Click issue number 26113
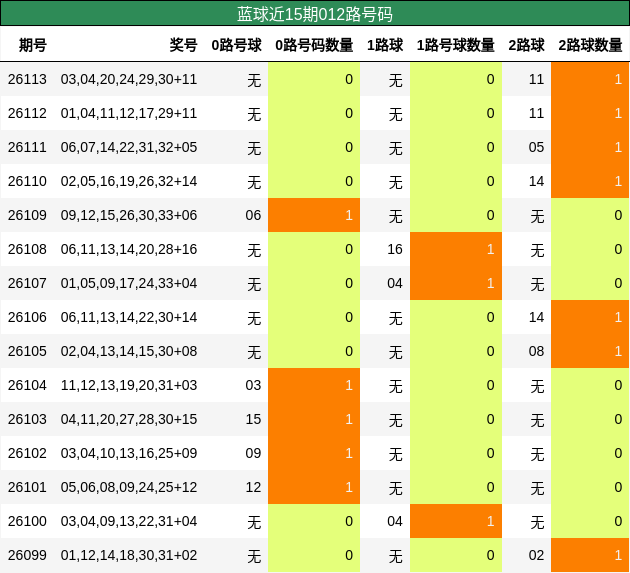The image size is (630, 573). point(27,79)
